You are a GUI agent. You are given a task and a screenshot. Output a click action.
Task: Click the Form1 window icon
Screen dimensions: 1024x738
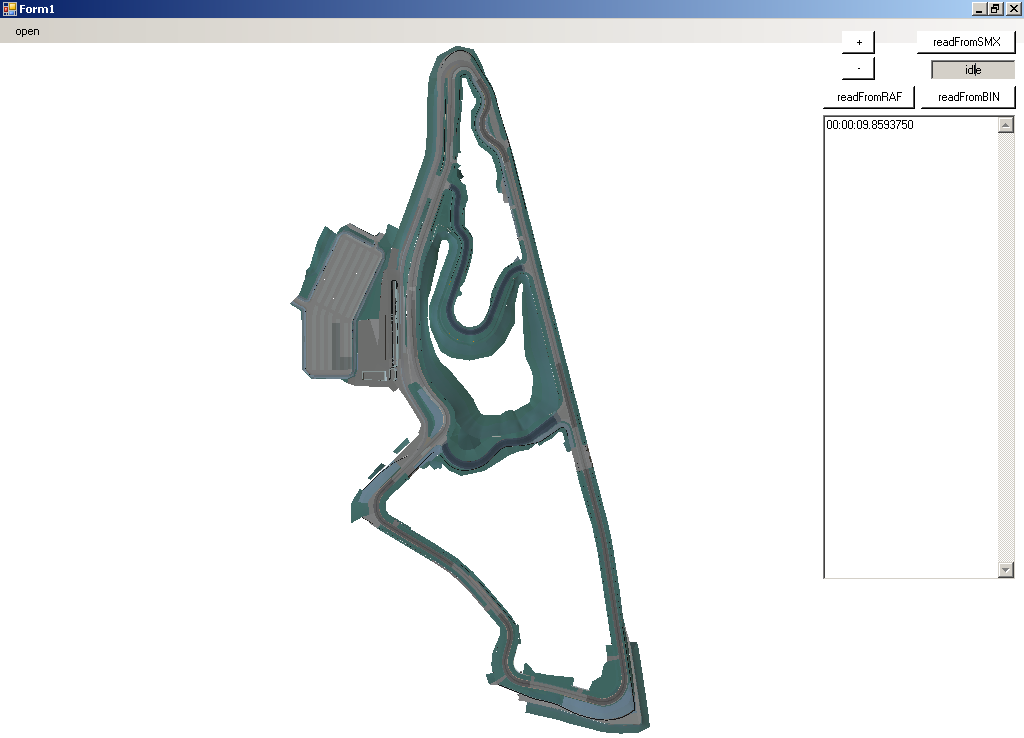9,8
